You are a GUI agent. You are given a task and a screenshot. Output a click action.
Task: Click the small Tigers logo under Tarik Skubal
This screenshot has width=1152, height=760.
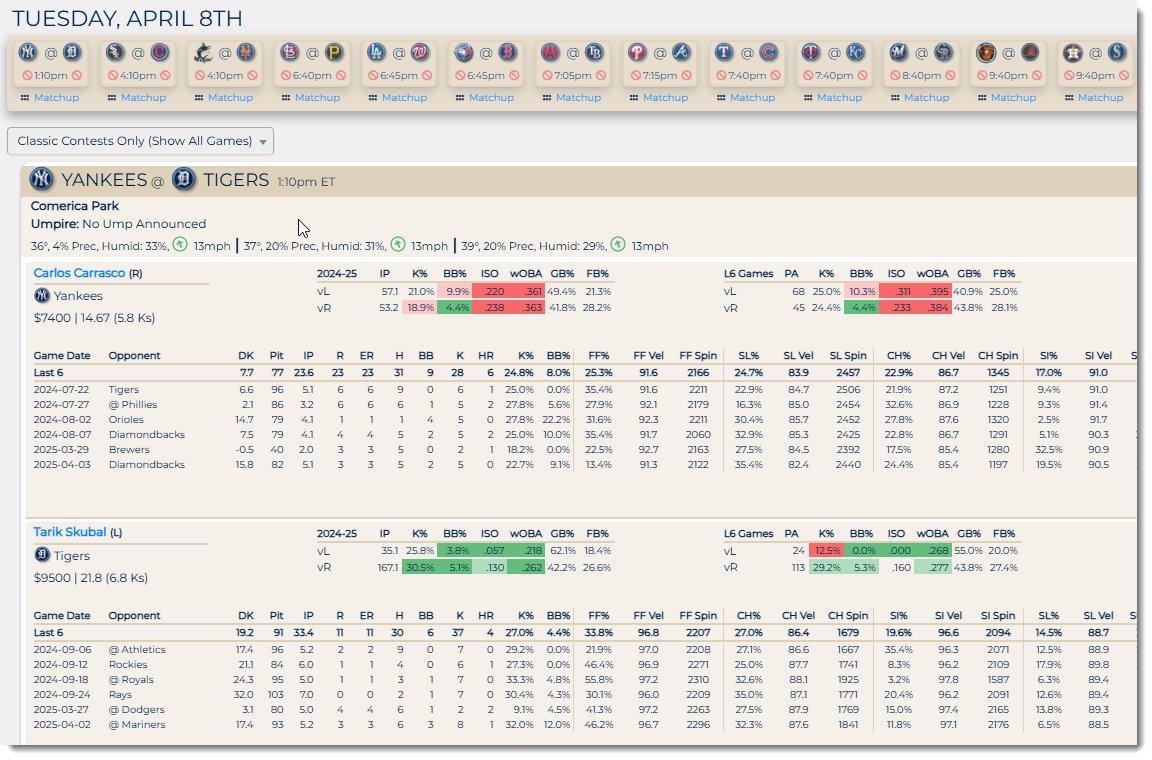[x=42, y=555]
